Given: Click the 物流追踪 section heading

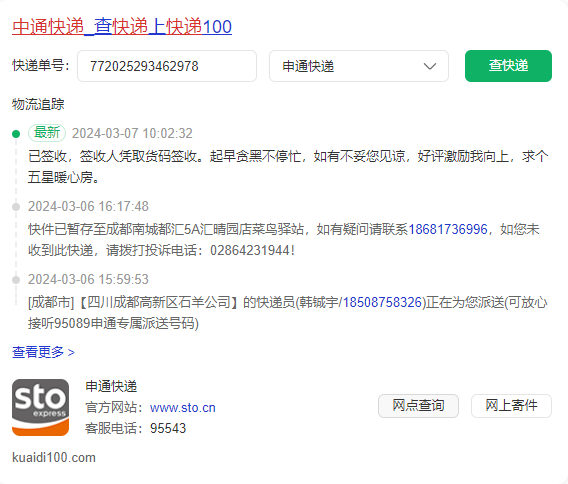Looking at the screenshot, I should [38, 104].
